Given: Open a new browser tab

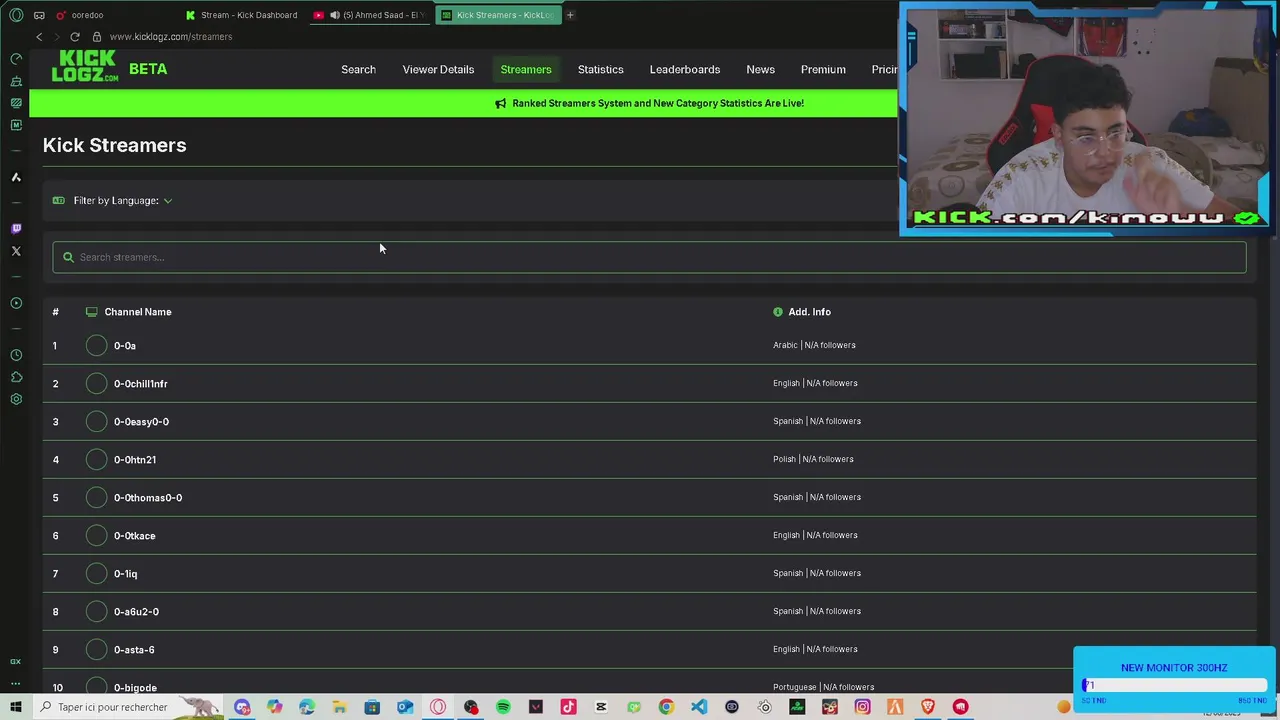Looking at the screenshot, I should [570, 15].
